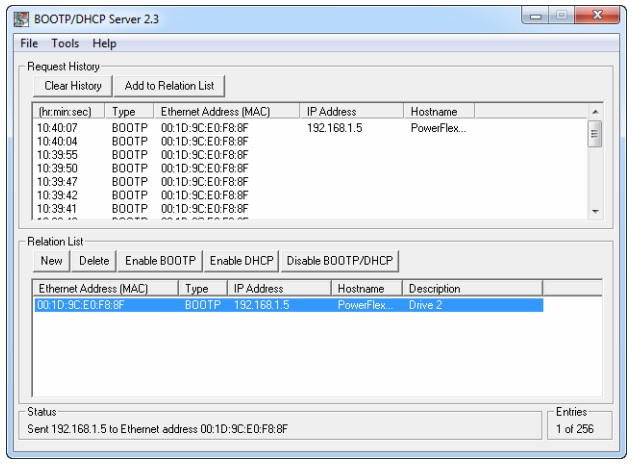Click the Enable DHCP button
The image size is (632, 465).
click(241, 261)
